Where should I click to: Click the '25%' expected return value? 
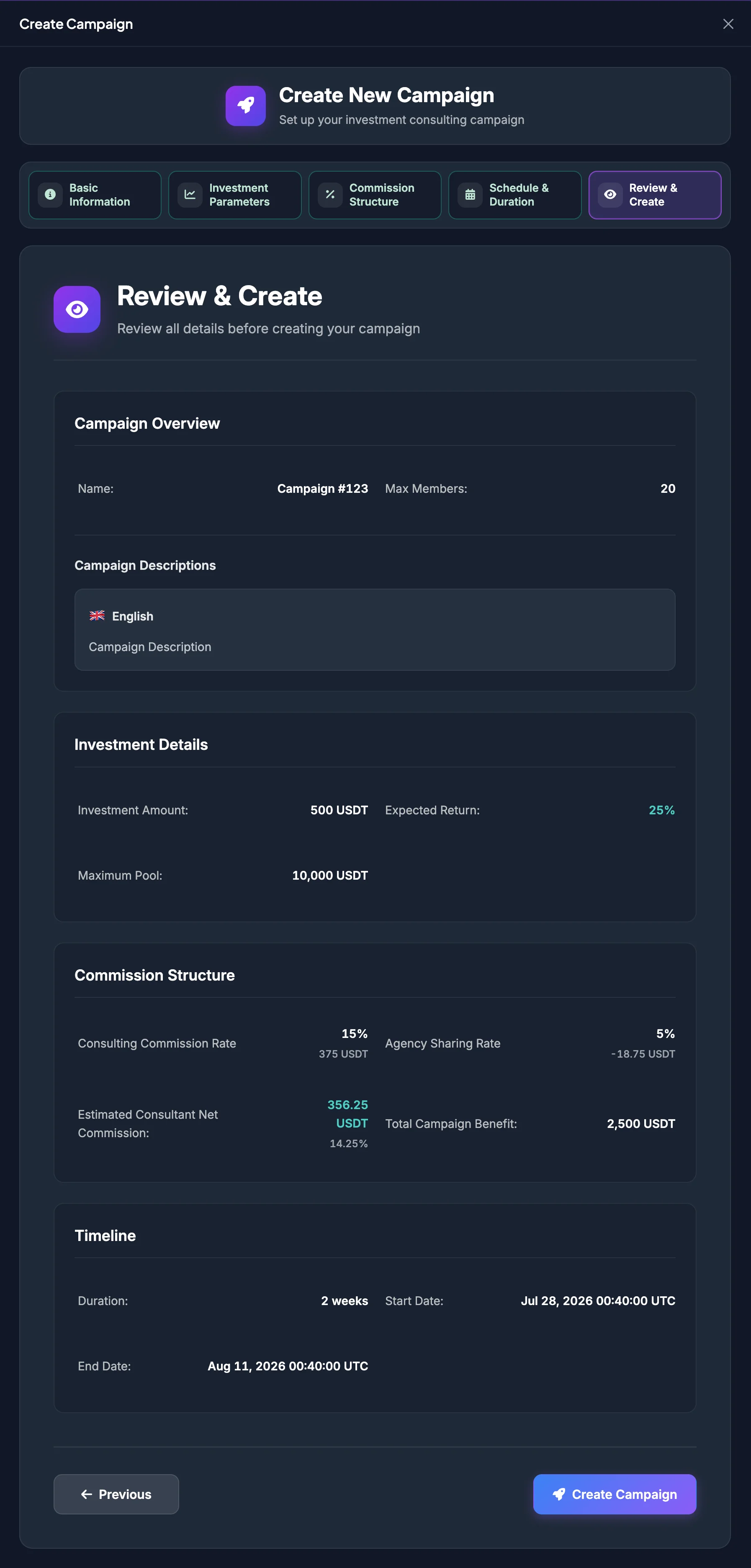(661, 810)
